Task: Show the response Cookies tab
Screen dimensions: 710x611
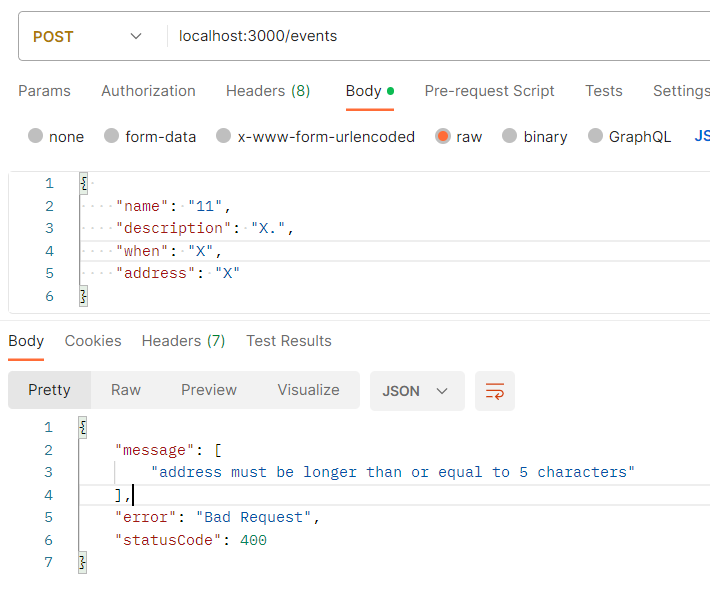Action: (x=93, y=341)
